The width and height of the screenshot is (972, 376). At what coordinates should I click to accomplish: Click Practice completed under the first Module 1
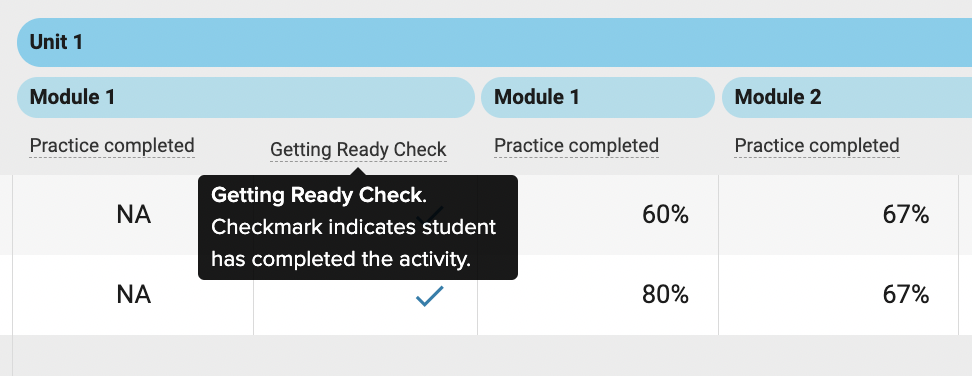112,146
